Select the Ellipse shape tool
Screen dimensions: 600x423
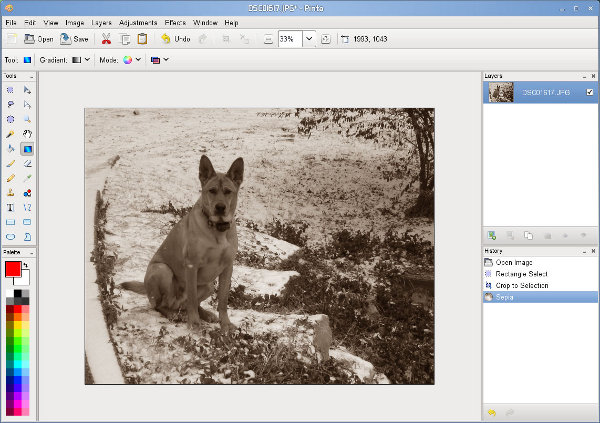coord(10,236)
